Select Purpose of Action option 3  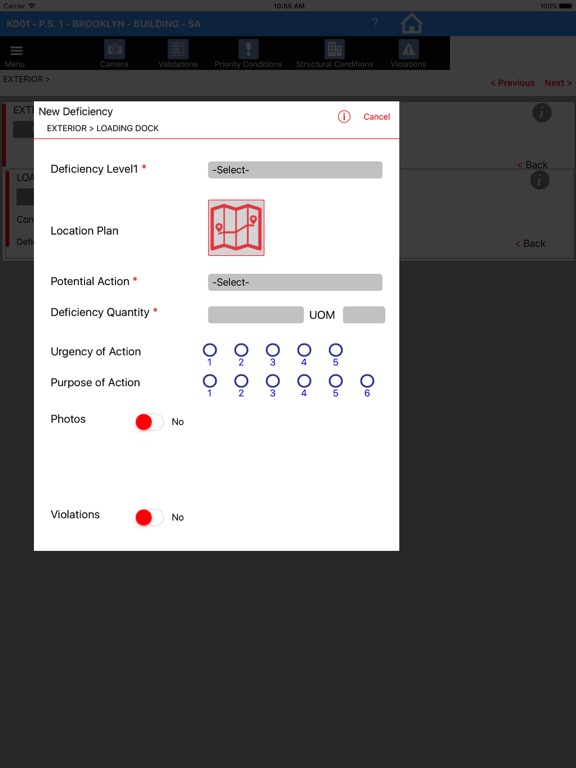(273, 381)
